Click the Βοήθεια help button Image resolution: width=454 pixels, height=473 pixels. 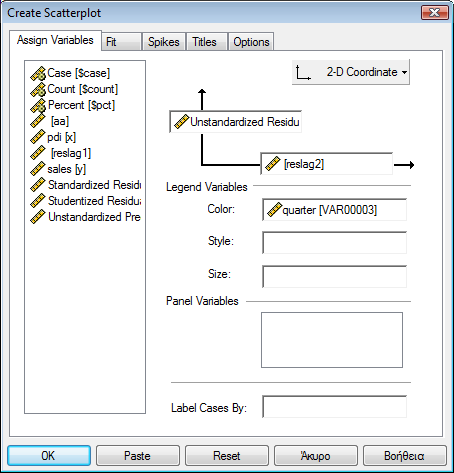[405, 455]
